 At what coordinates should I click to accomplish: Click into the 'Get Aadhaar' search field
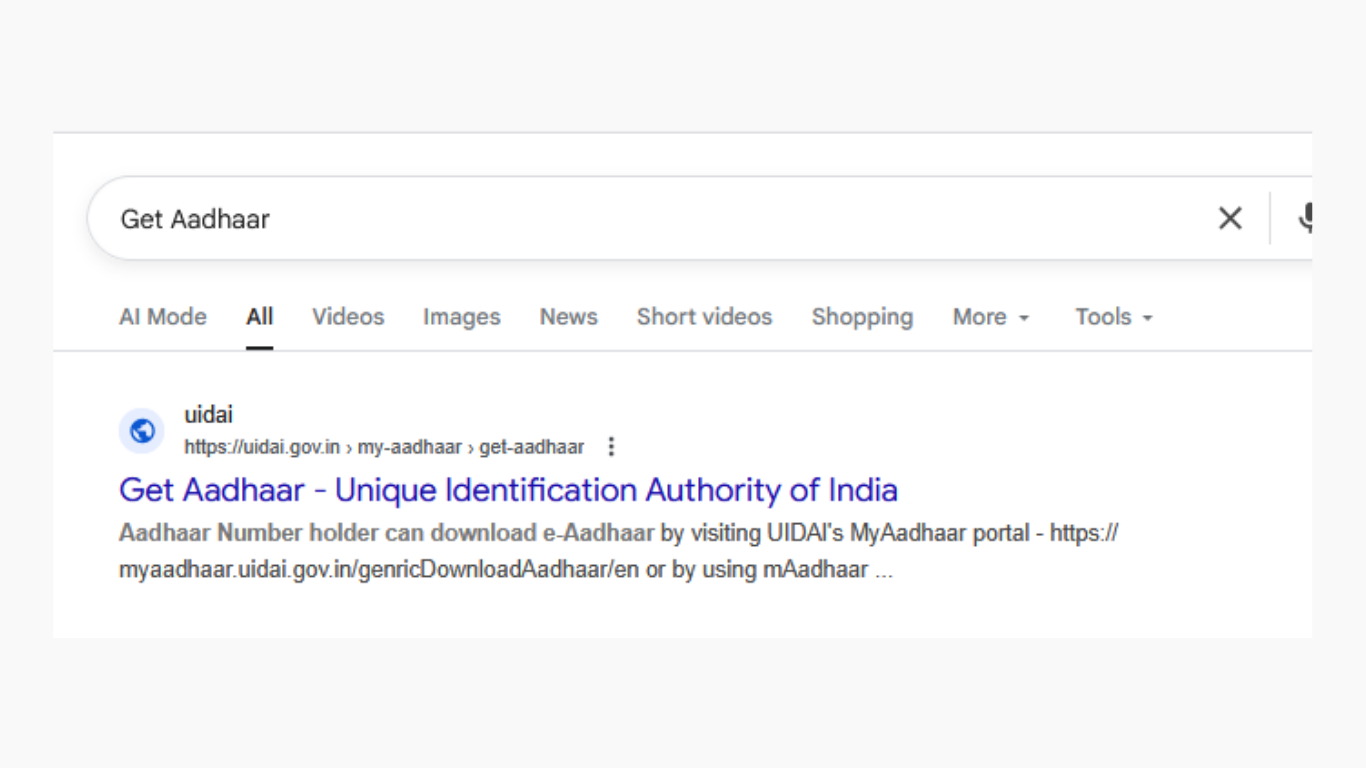[600, 218]
